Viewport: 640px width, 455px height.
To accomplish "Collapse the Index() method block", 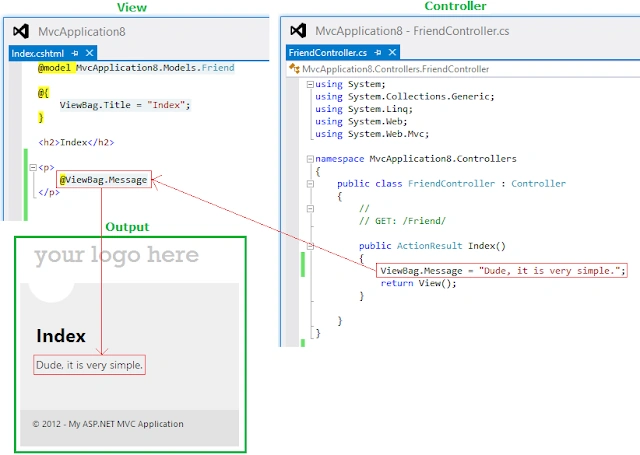I will 310,246.
